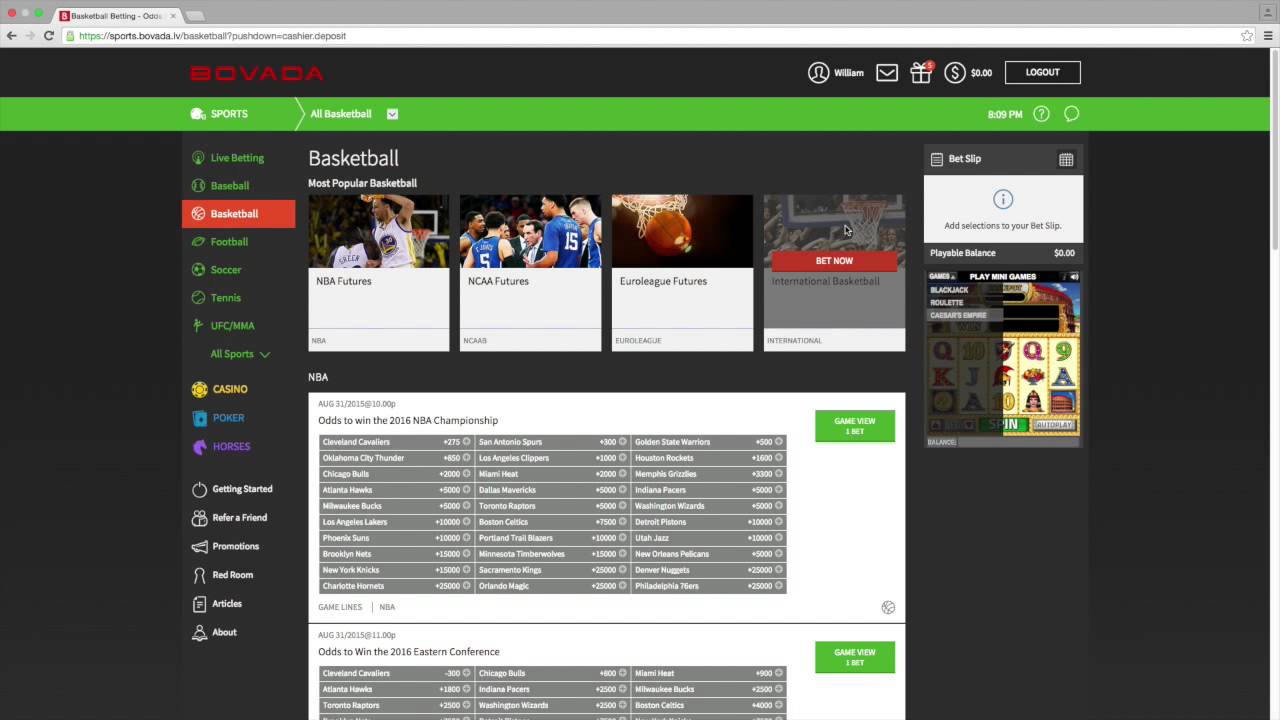Open the gift box rewards icon
1280x720 pixels.
tap(921, 72)
